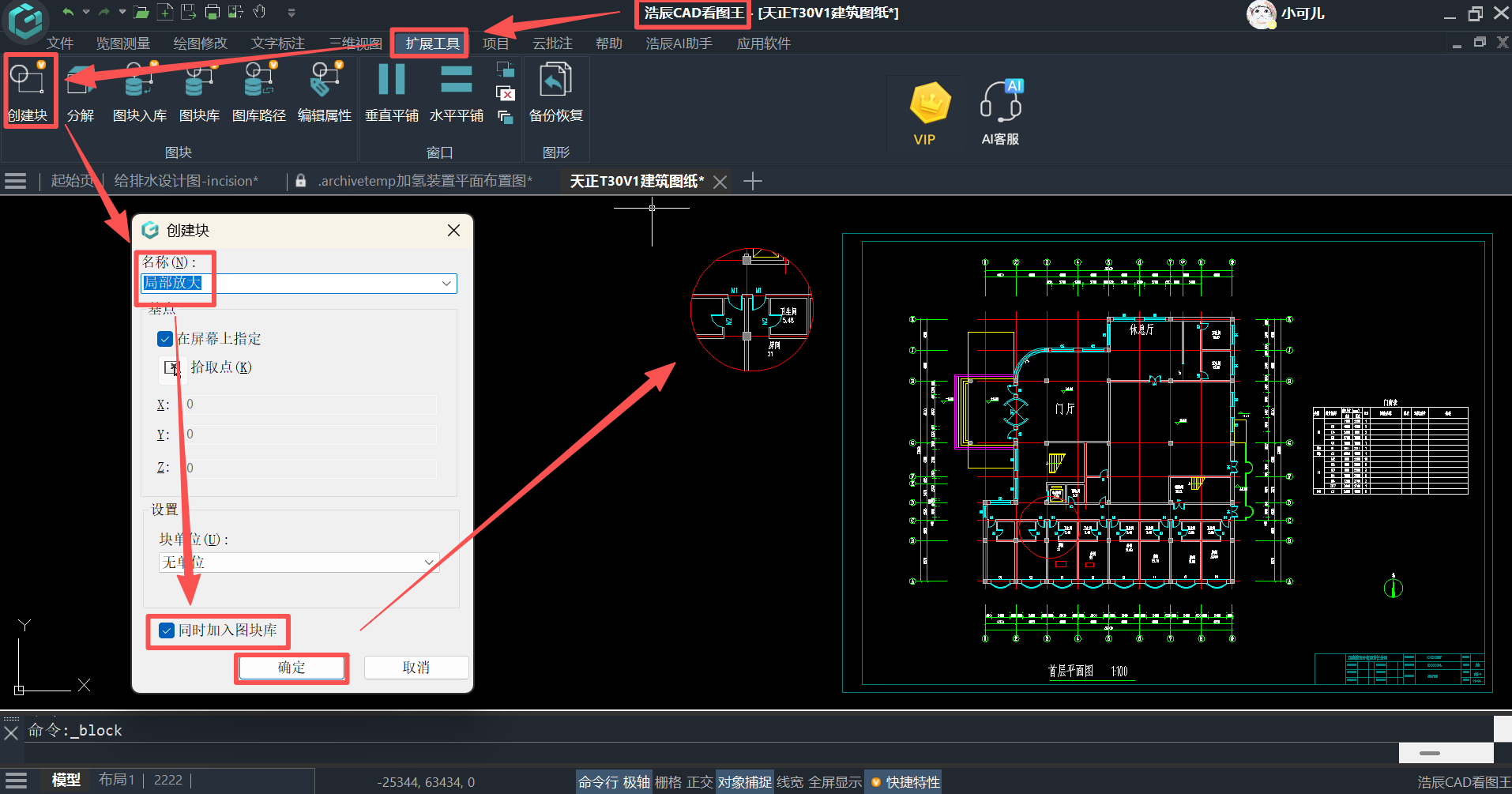Image resolution: width=1512 pixels, height=794 pixels.
Task: Tile windows horizontally with 水平平铺
Action: click(x=457, y=90)
